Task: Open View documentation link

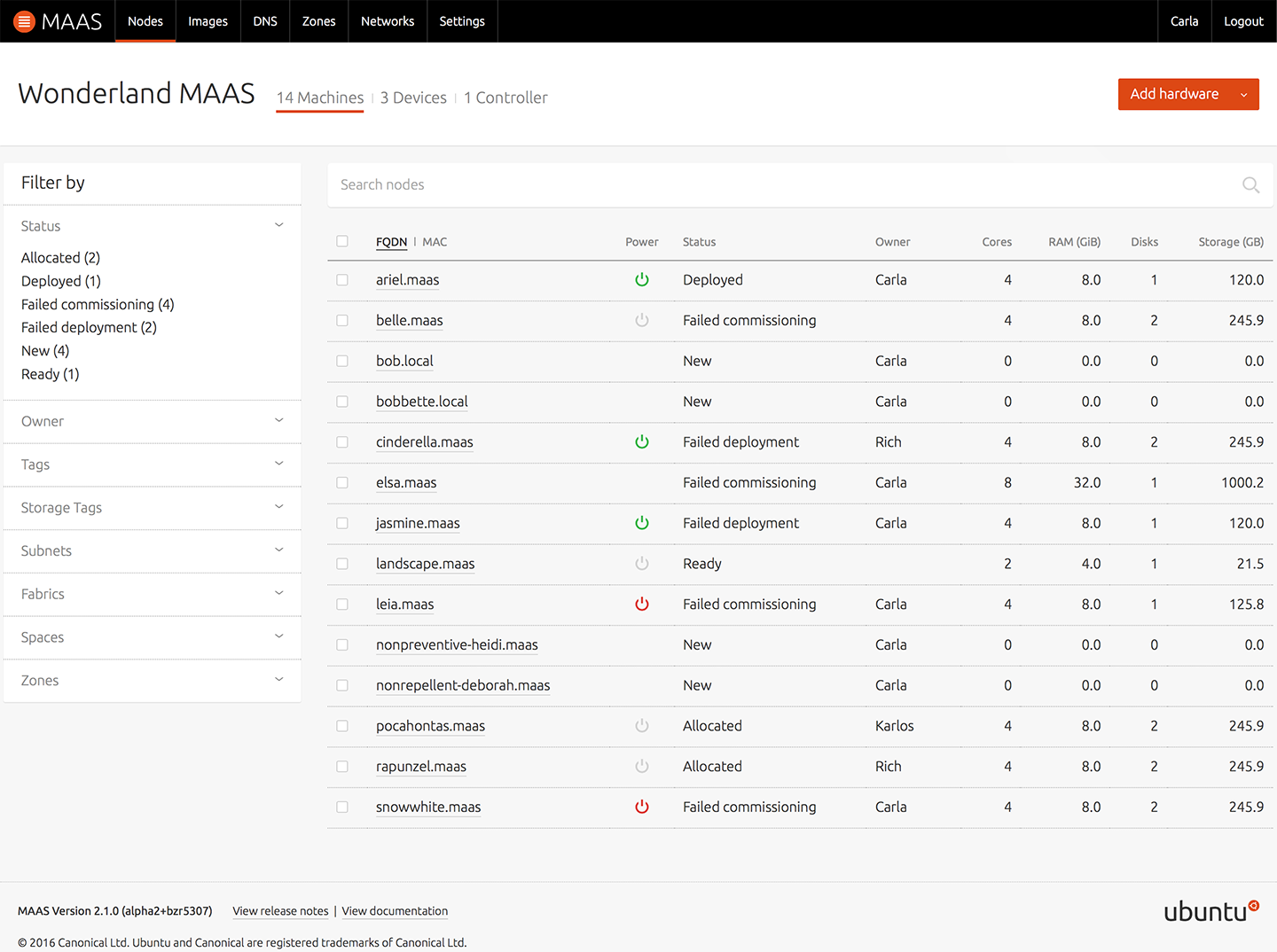Action: click(x=395, y=911)
